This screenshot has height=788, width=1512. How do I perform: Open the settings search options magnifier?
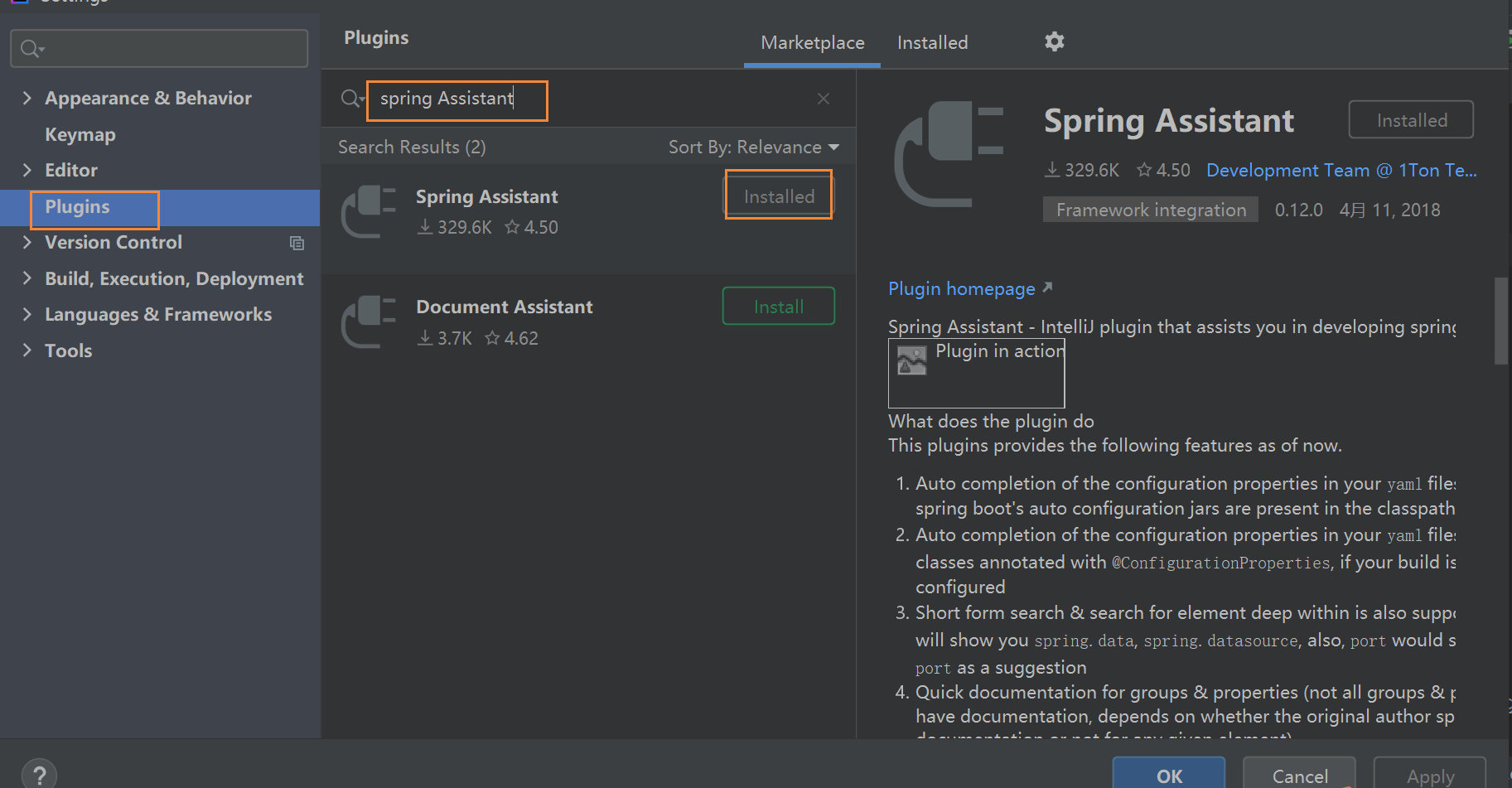(x=32, y=49)
